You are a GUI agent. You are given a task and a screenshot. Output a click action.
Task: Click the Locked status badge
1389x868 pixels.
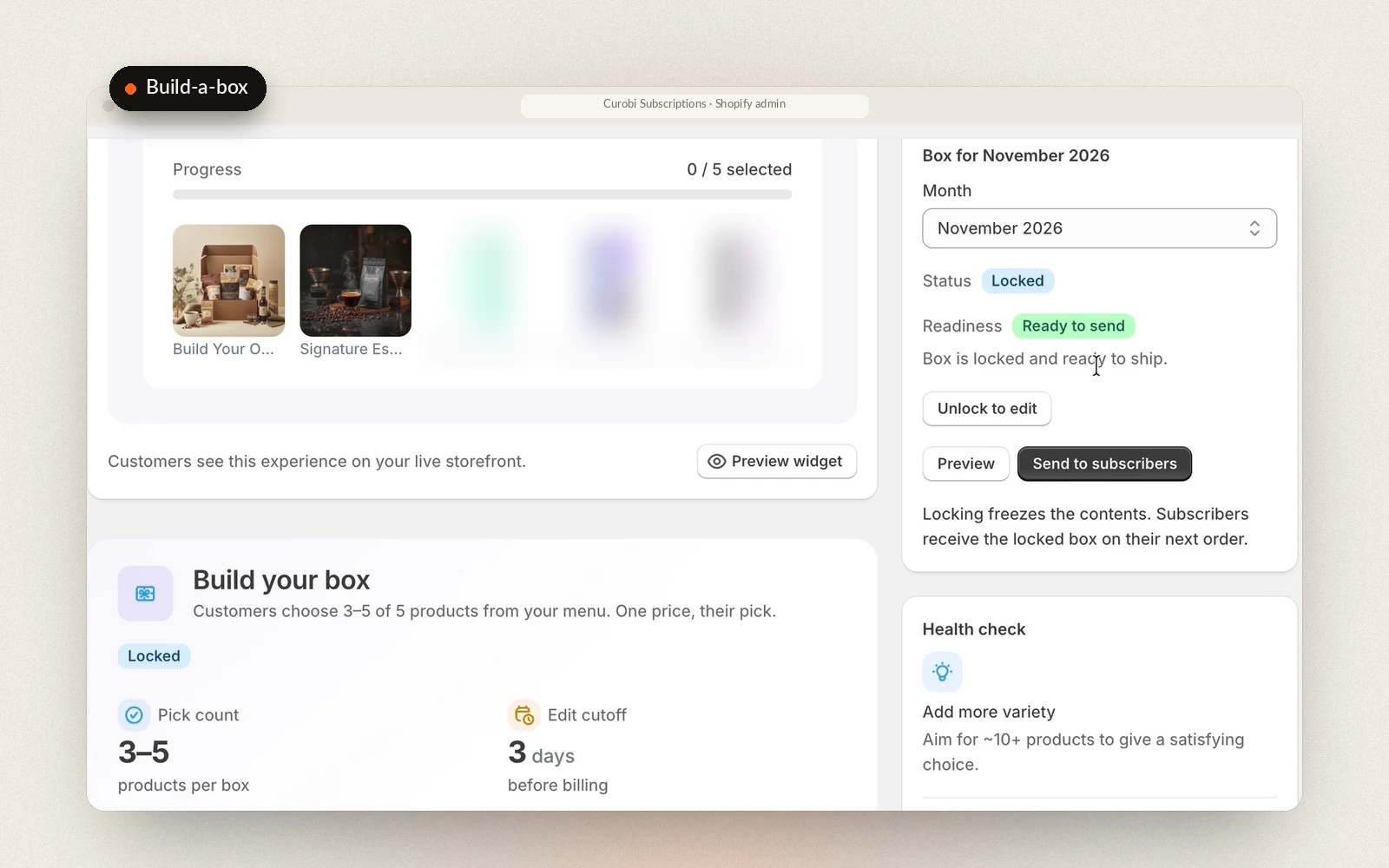(1017, 281)
